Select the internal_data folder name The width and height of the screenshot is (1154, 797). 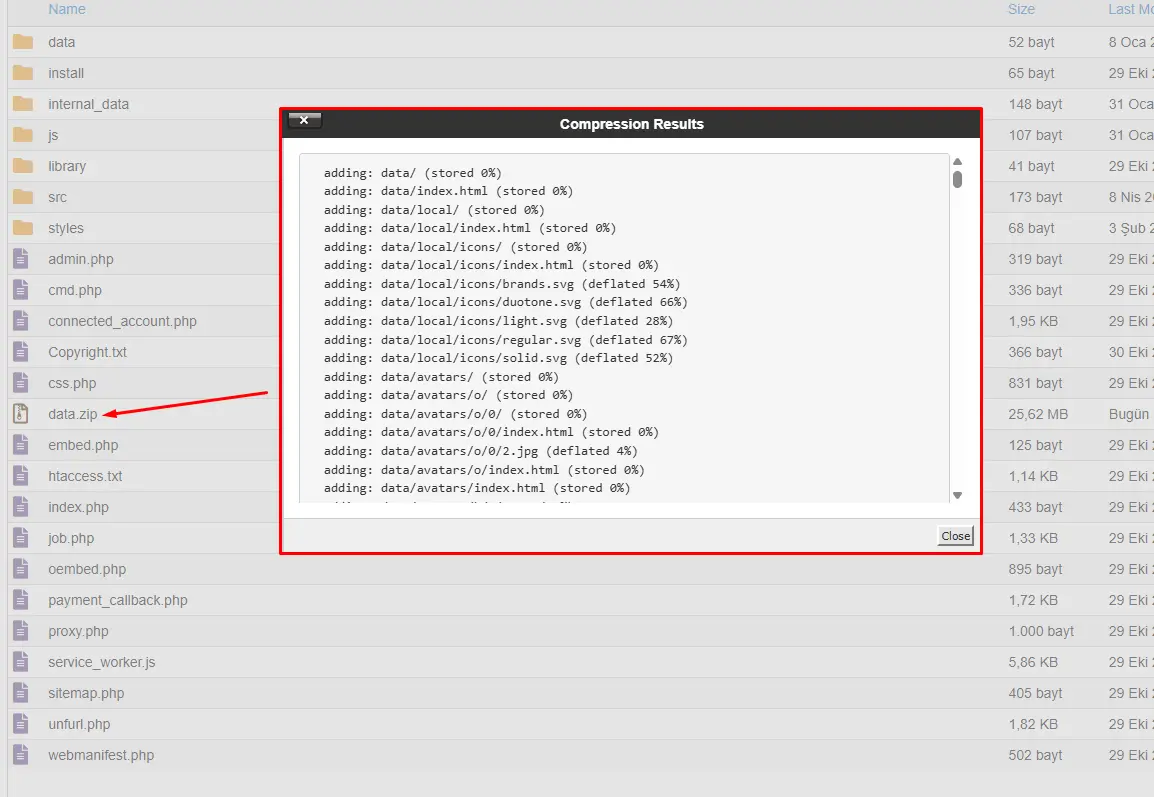coord(88,104)
